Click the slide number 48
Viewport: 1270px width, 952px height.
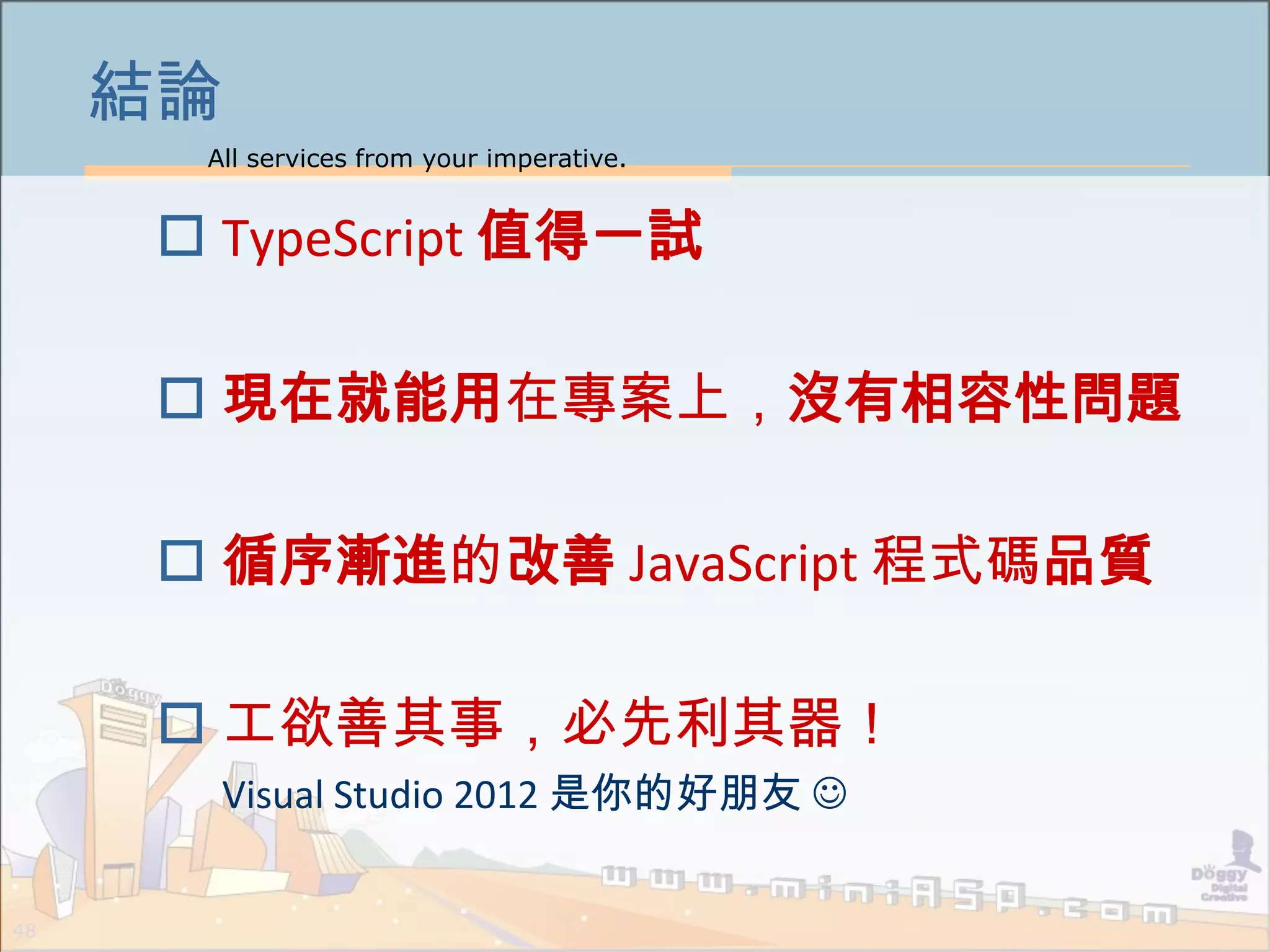(x=24, y=930)
